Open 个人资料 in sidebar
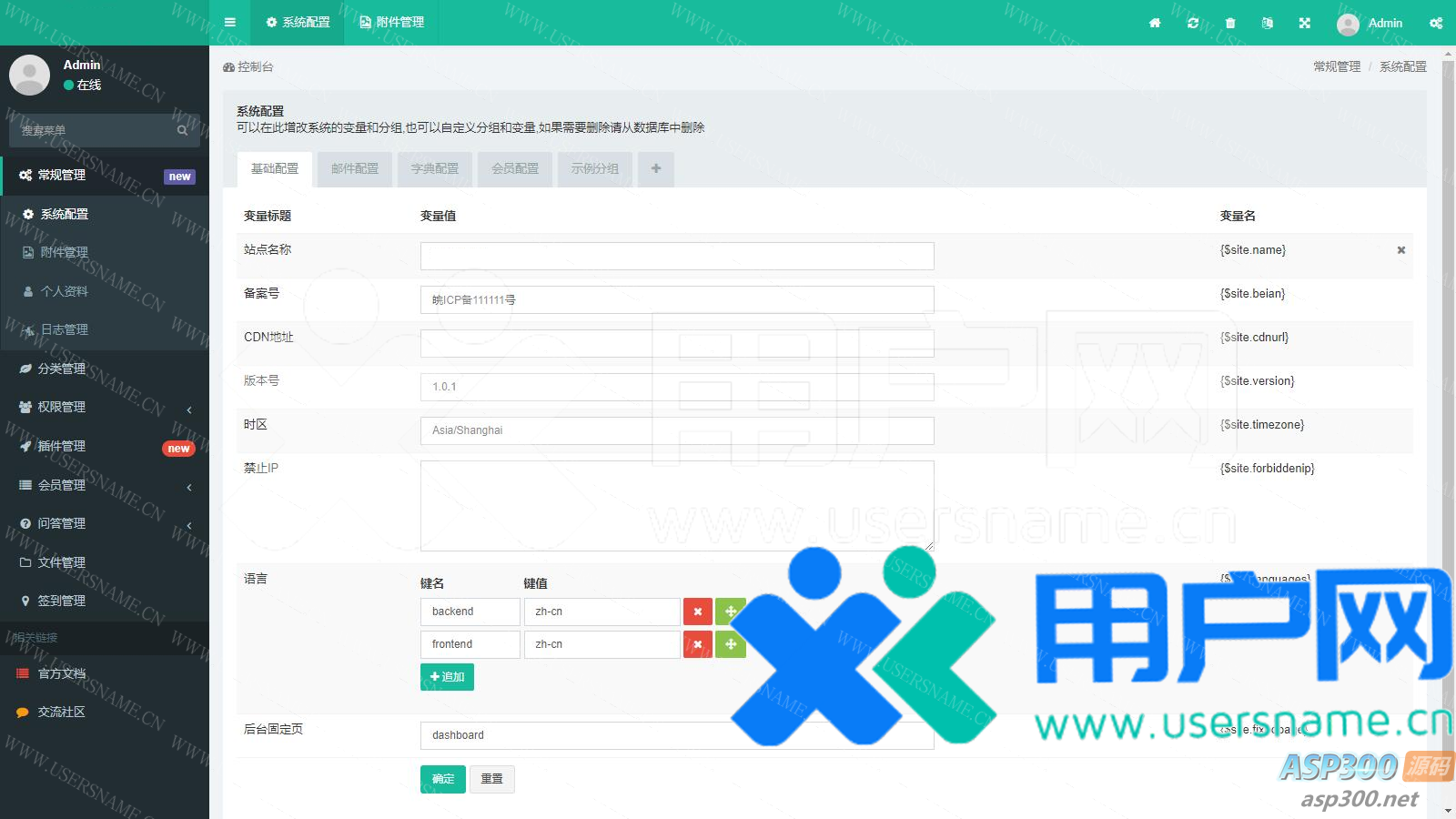 tap(105, 291)
